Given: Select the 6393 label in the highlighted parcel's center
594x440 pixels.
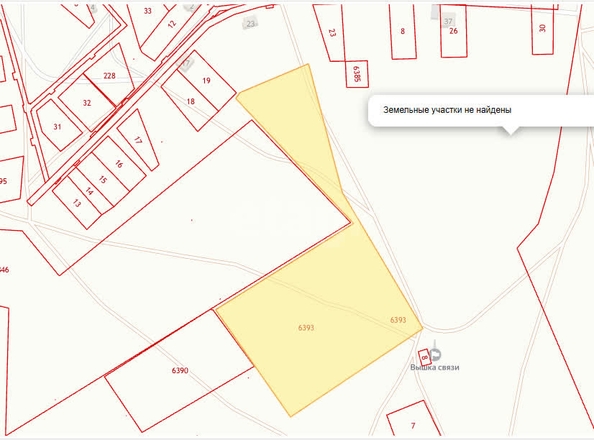Looking at the screenshot, I should pyautogui.click(x=306, y=328).
